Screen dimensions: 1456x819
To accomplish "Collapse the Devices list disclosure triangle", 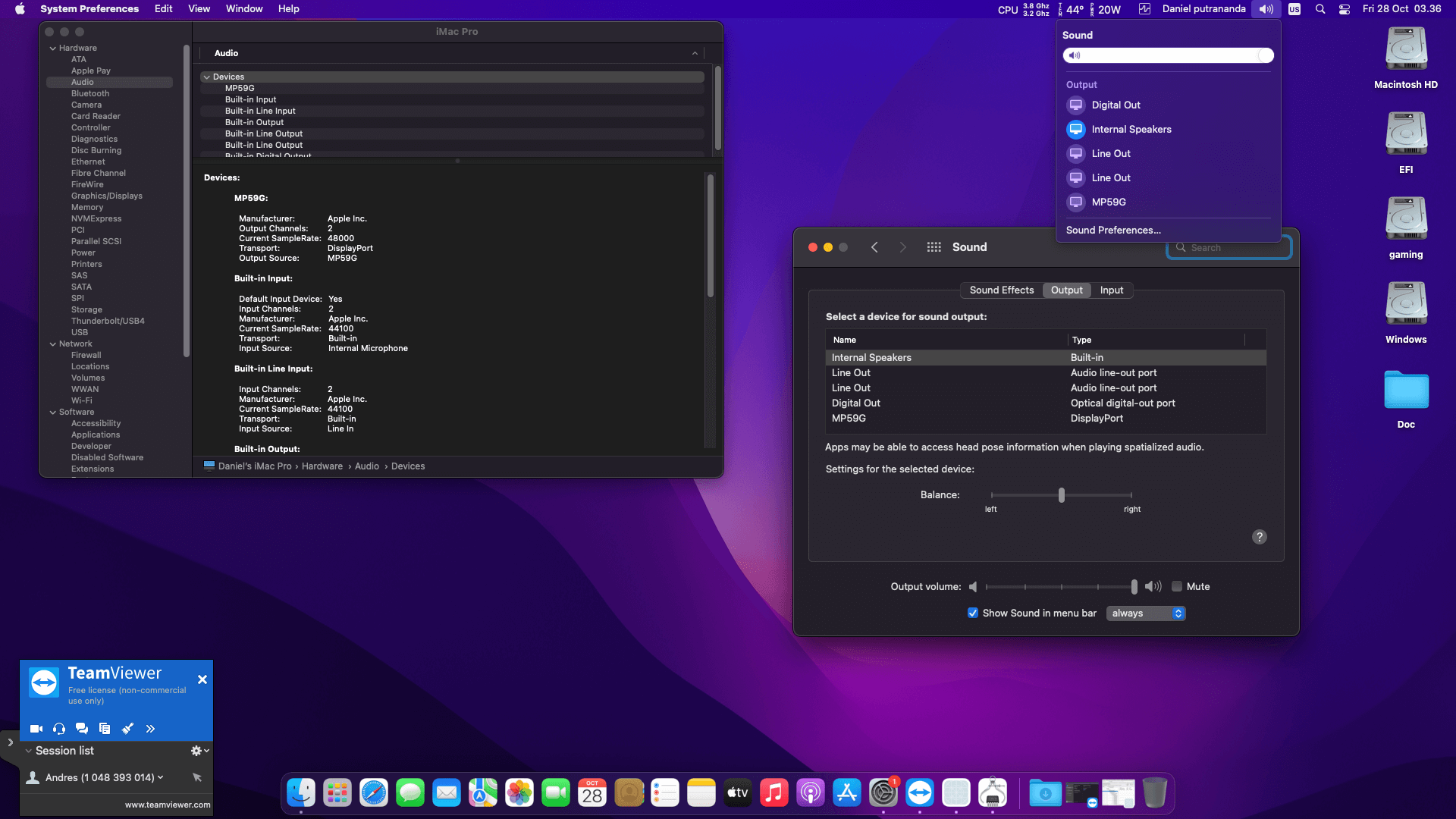I will (x=206, y=77).
